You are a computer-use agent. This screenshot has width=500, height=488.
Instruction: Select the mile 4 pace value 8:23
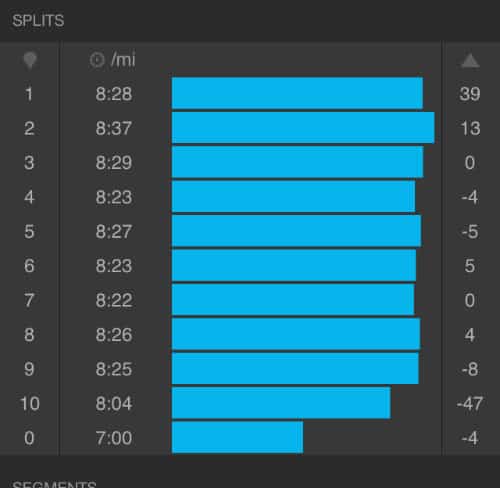click(x=114, y=197)
